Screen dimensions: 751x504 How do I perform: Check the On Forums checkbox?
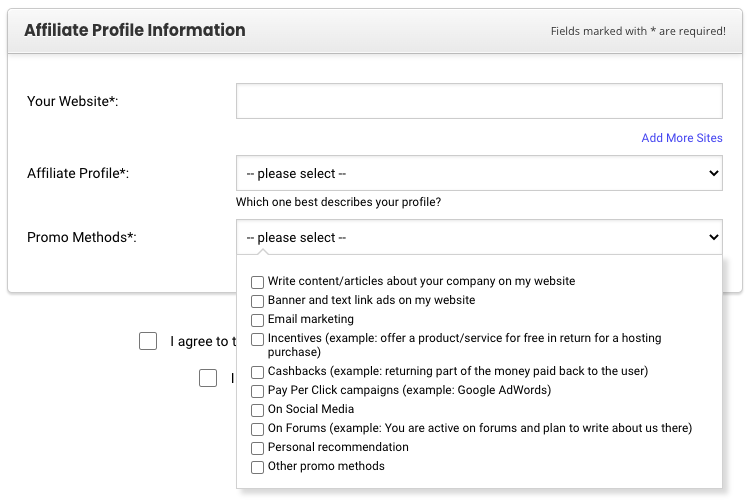(258, 429)
